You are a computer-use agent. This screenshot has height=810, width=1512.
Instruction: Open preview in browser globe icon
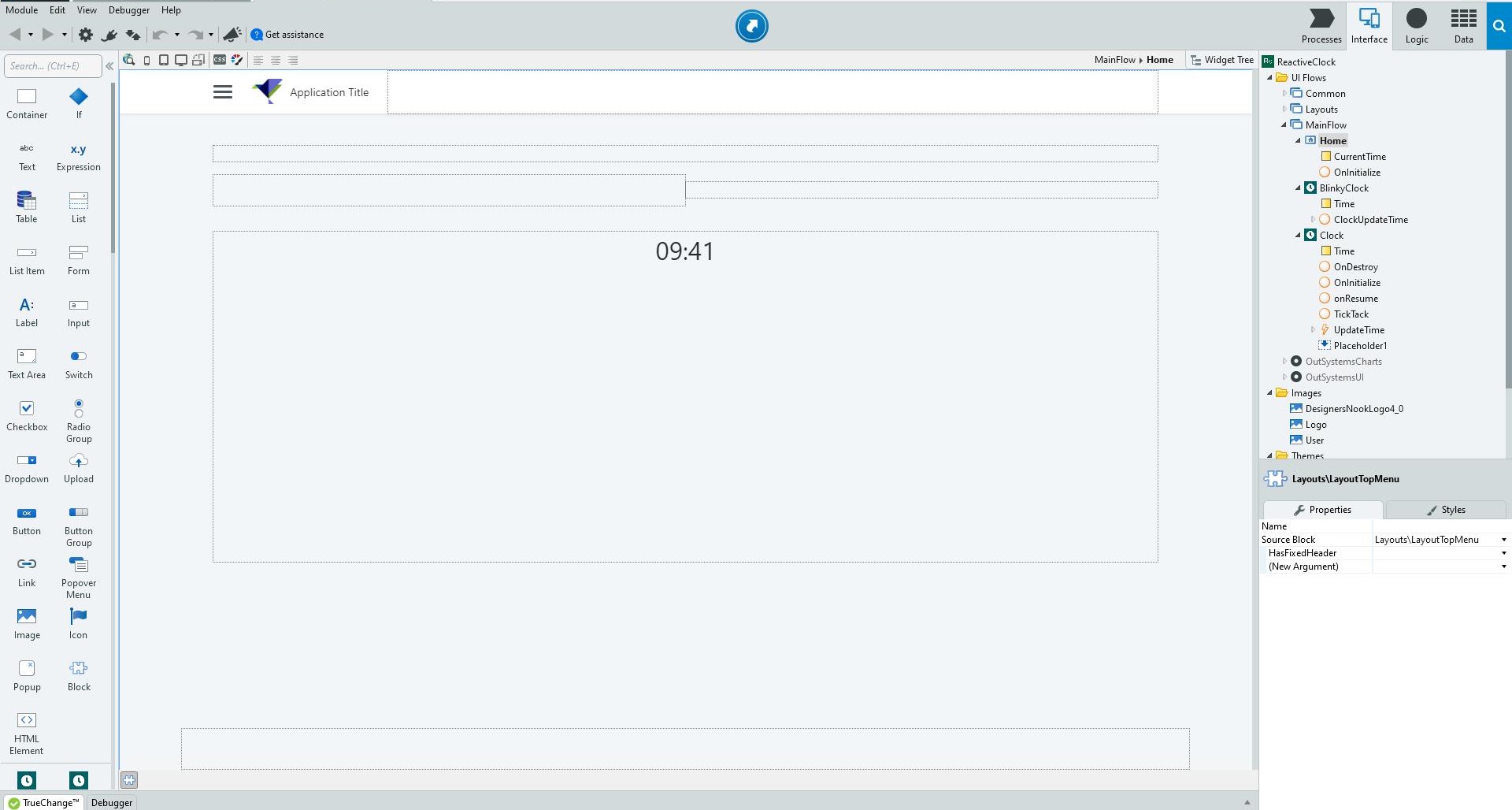point(129,60)
